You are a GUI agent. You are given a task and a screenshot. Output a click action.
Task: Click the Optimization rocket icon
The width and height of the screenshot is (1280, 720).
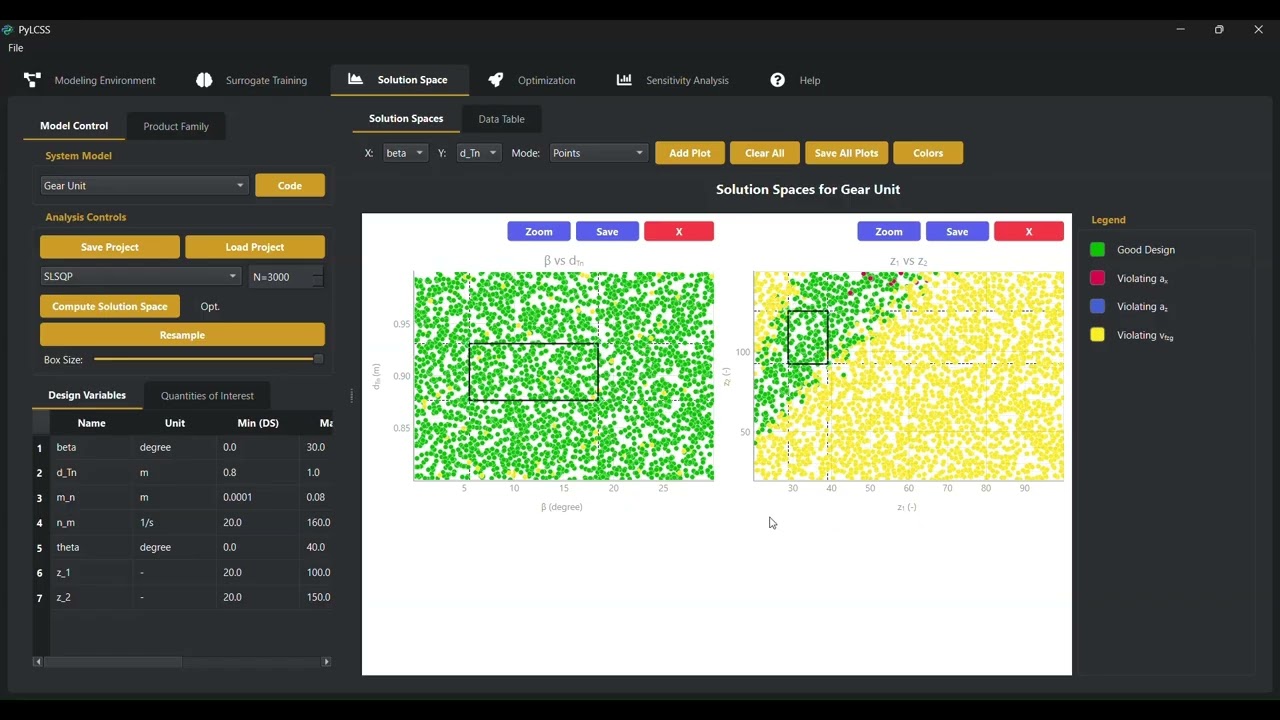click(x=496, y=80)
